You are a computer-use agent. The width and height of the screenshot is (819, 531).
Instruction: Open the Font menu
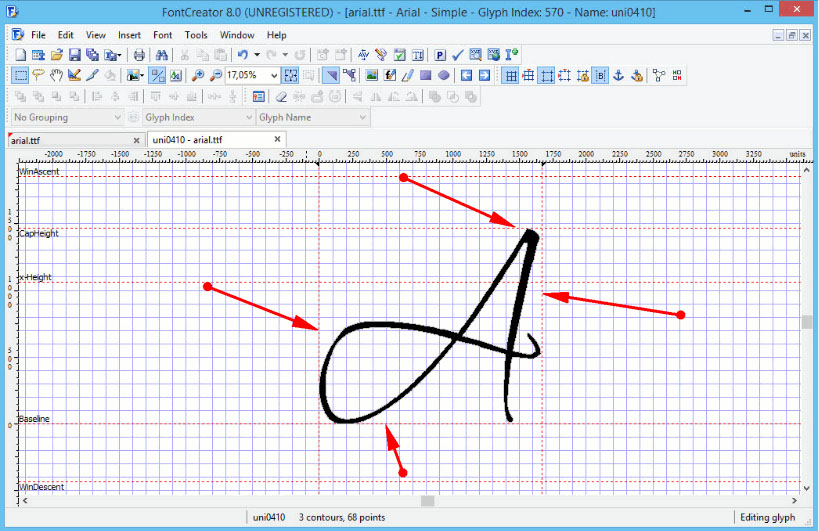tap(162, 35)
